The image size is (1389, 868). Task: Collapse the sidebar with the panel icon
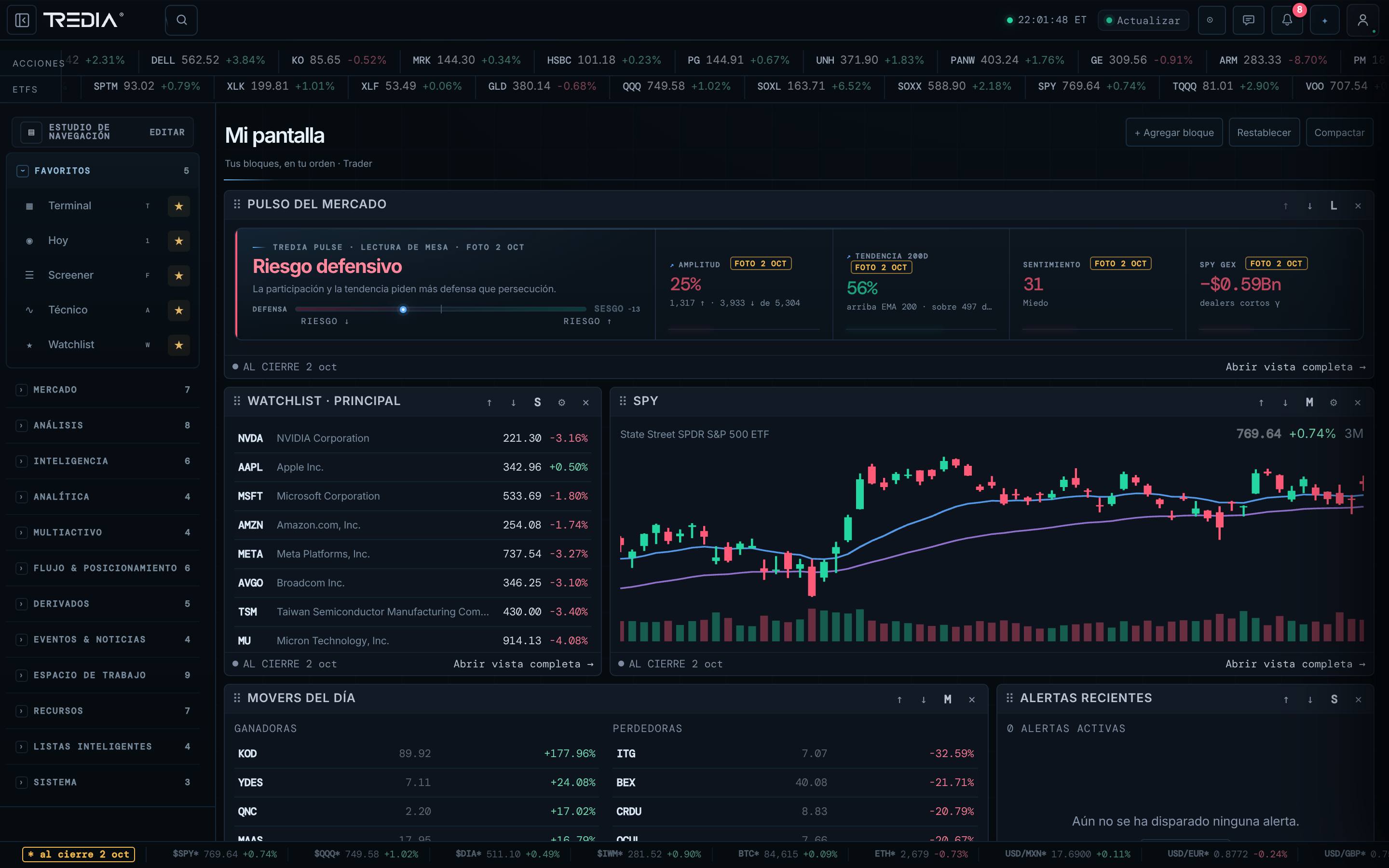[22, 20]
